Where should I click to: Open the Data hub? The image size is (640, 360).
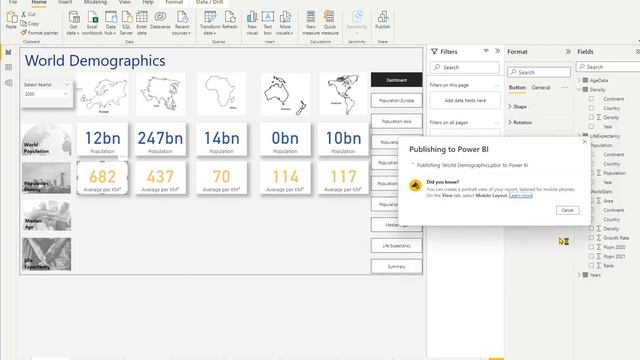coord(111,23)
